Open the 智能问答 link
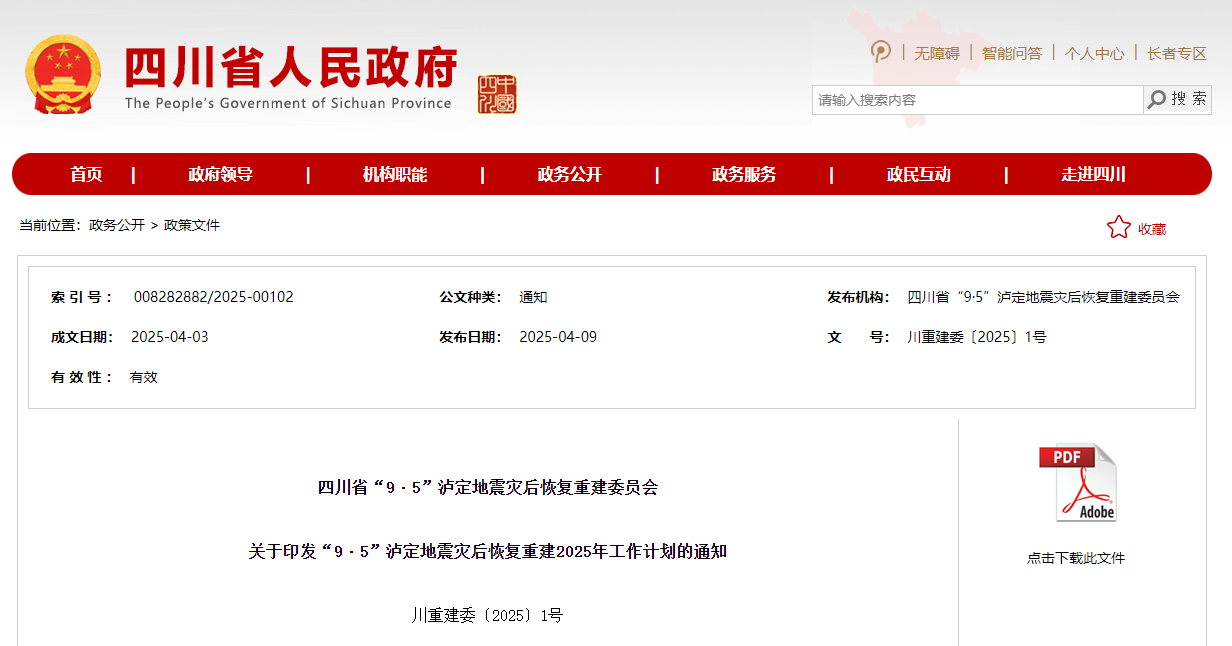The width and height of the screenshot is (1232, 646). point(1011,53)
